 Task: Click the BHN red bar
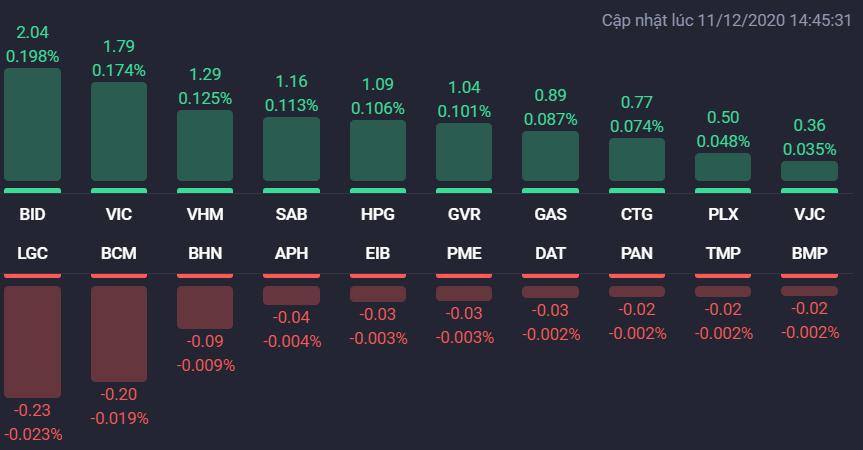pyautogui.click(x=205, y=307)
